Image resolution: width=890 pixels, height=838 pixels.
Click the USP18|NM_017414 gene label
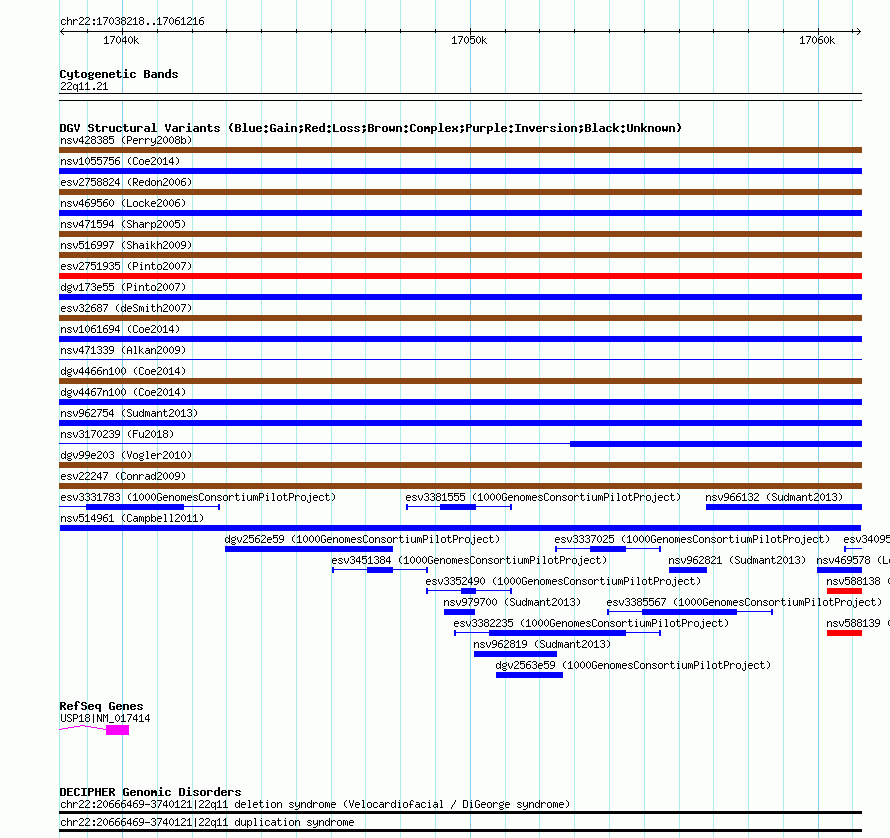(105, 718)
